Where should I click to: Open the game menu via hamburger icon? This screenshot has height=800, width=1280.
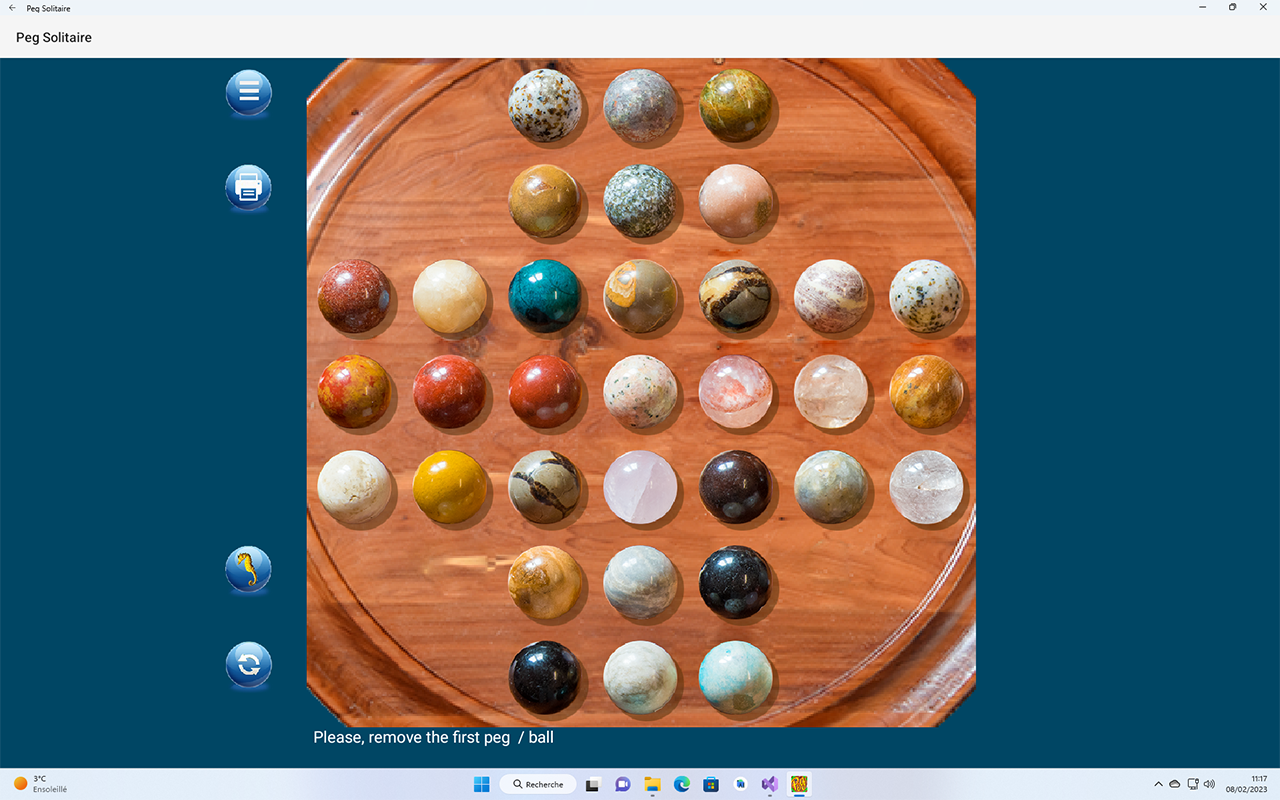248,92
